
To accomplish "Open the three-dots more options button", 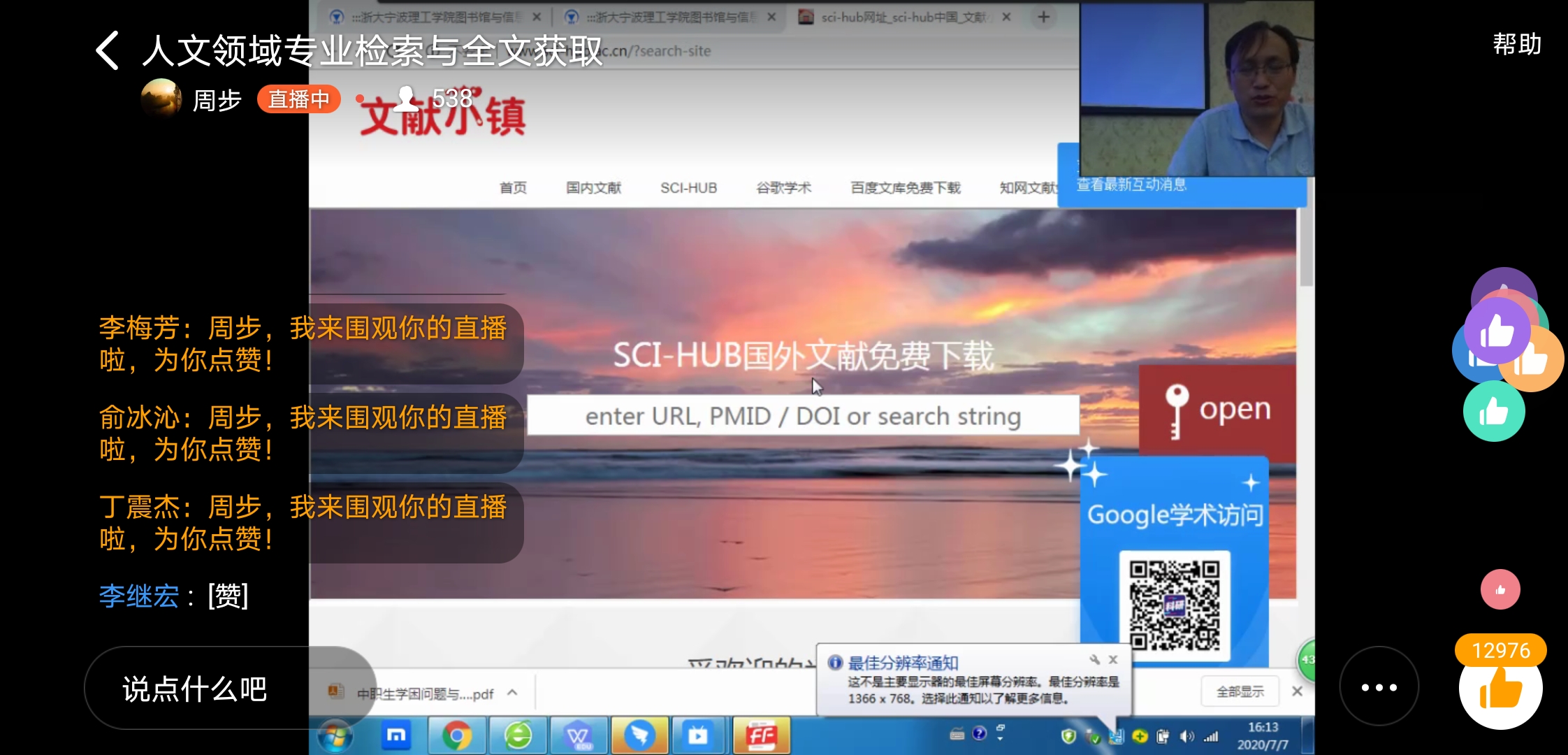I will click(1379, 687).
